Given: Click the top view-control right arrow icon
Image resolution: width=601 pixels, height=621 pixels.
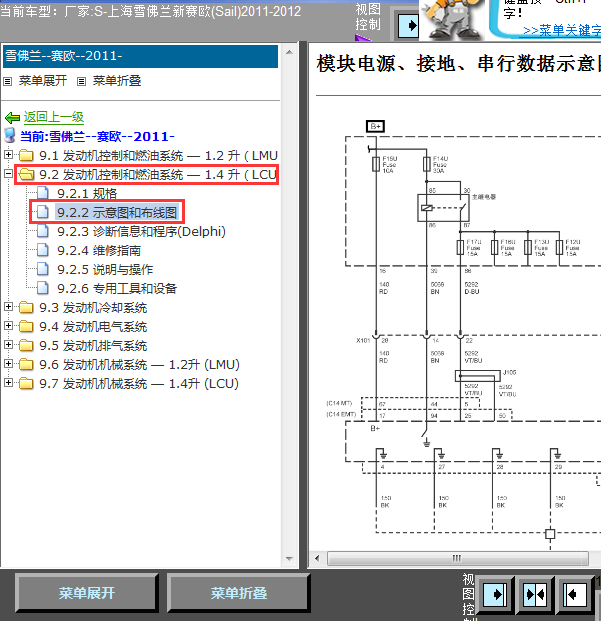Looking at the screenshot, I should tap(408, 26).
